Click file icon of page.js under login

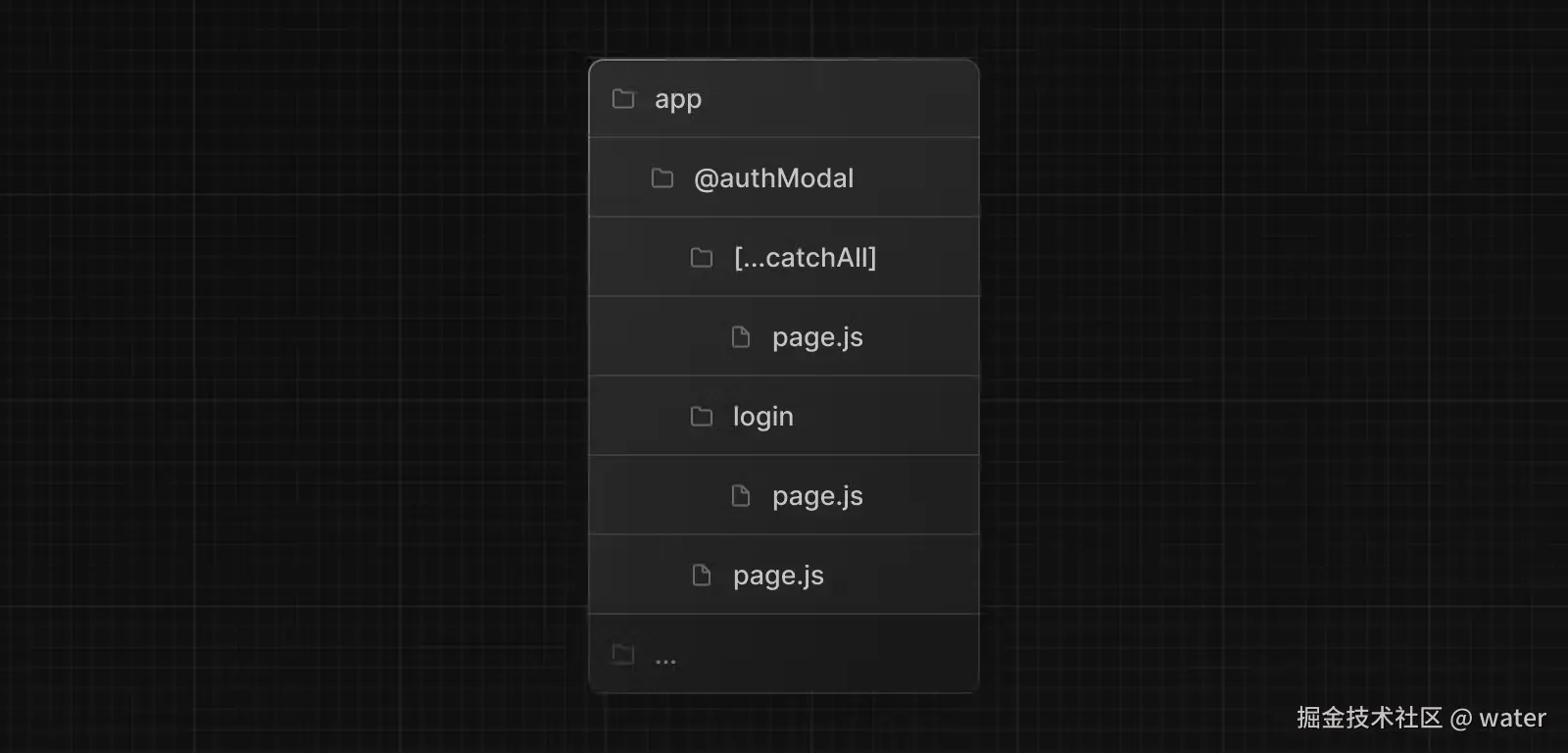pyautogui.click(x=741, y=496)
